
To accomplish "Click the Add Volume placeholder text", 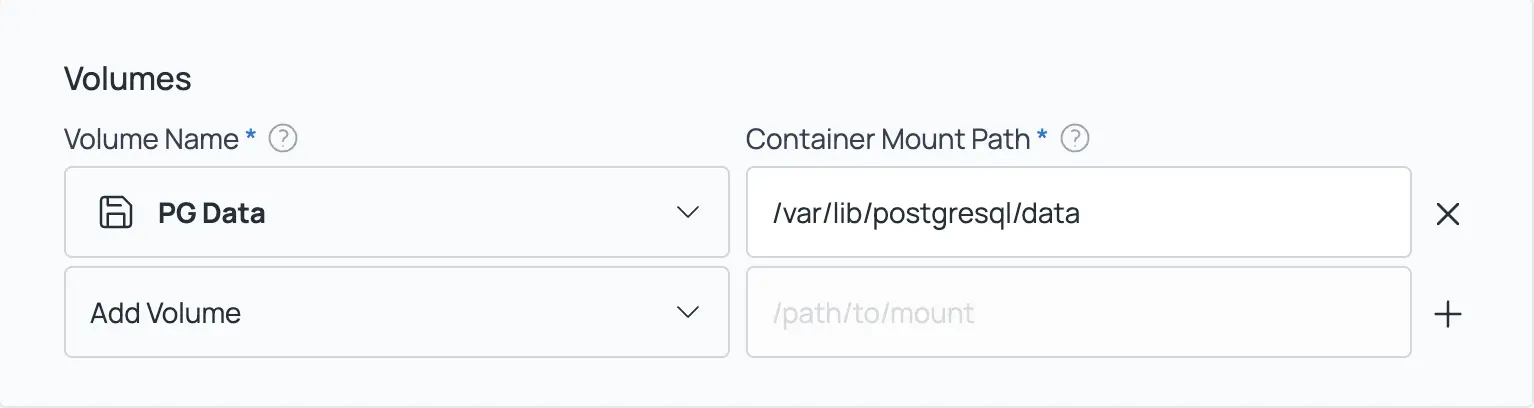I will 165,314.
